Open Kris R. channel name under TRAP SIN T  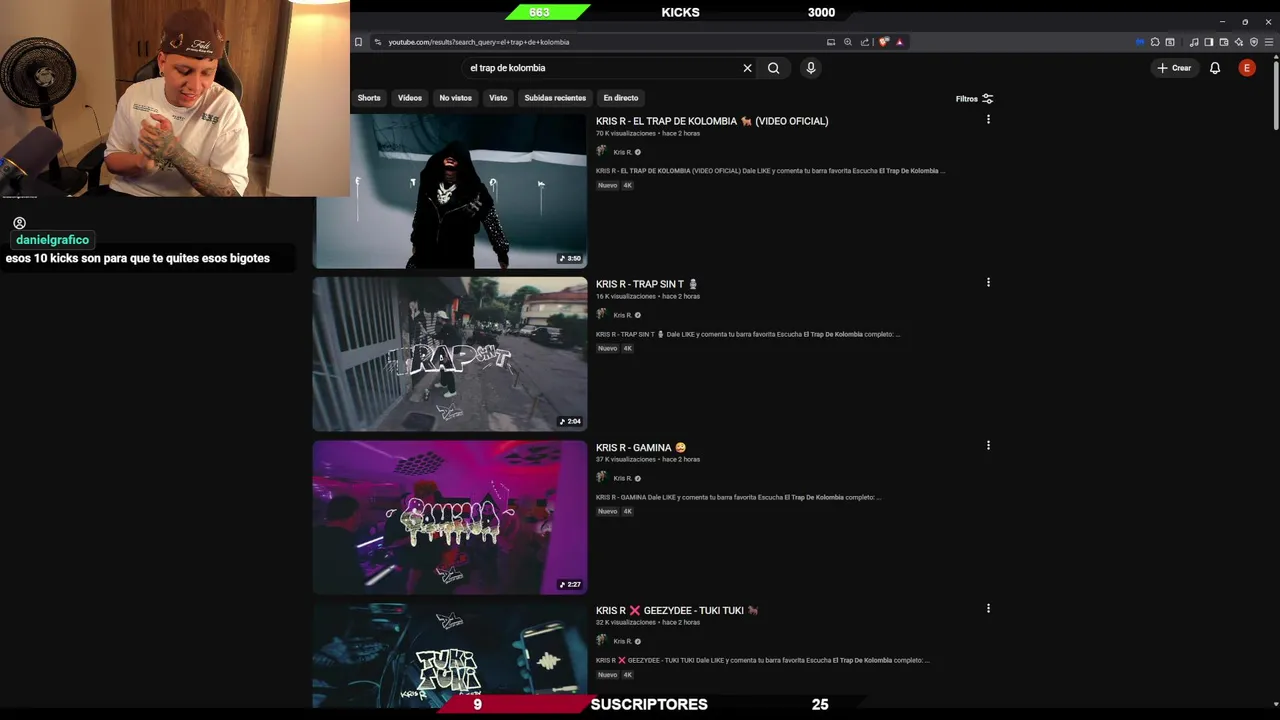623,315
